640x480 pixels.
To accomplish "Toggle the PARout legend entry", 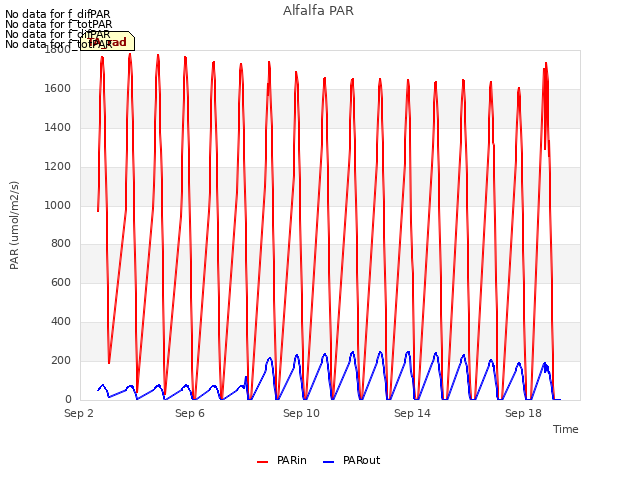I will [x=351, y=460].
